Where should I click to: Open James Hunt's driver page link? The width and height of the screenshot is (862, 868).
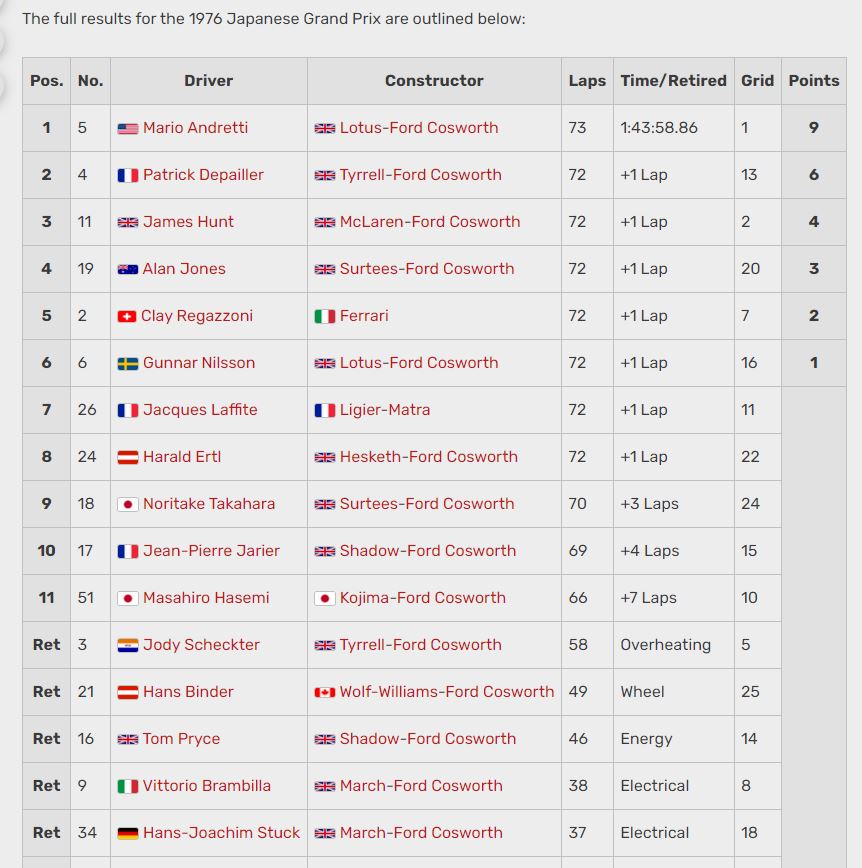(188, 222)
